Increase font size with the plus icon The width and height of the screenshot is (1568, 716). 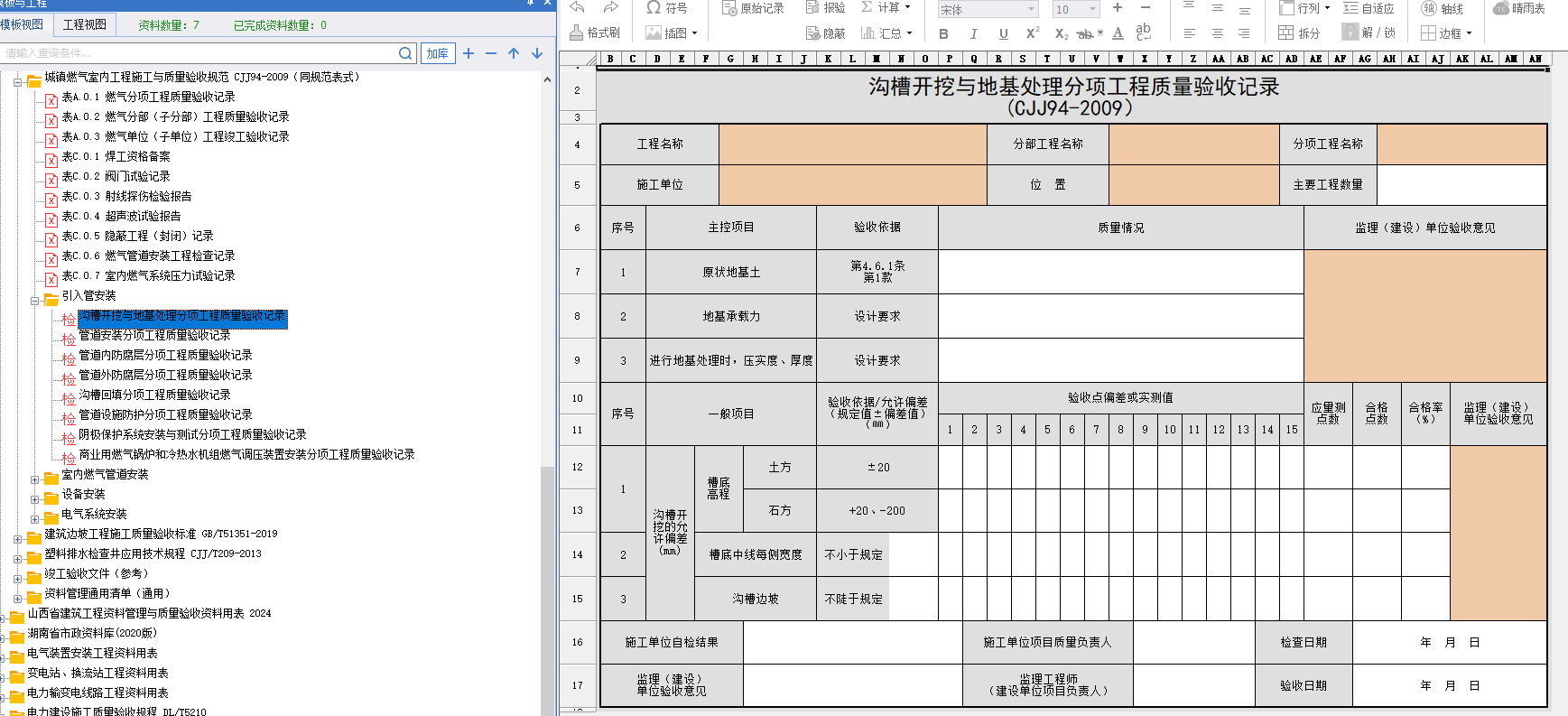click(1118, 7)
